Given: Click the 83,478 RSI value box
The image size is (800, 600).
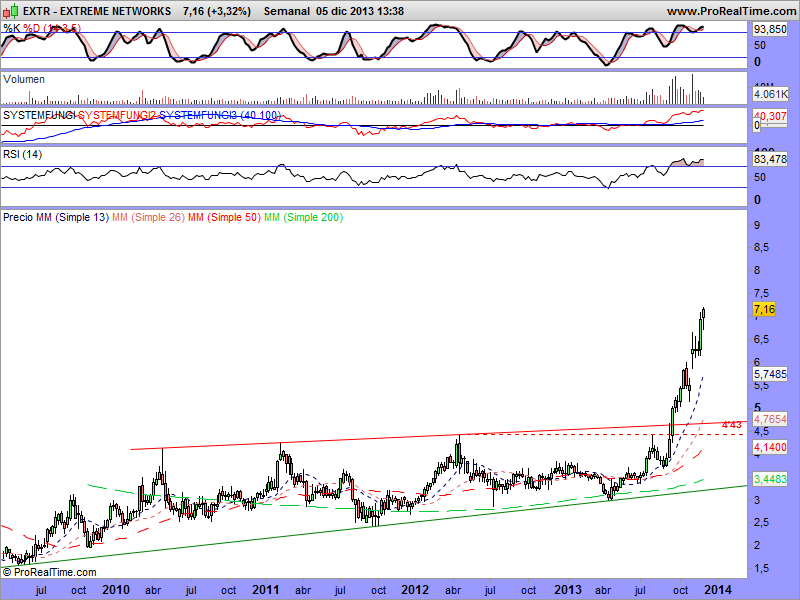Looking at the screenshot, I should coord(770,159).
